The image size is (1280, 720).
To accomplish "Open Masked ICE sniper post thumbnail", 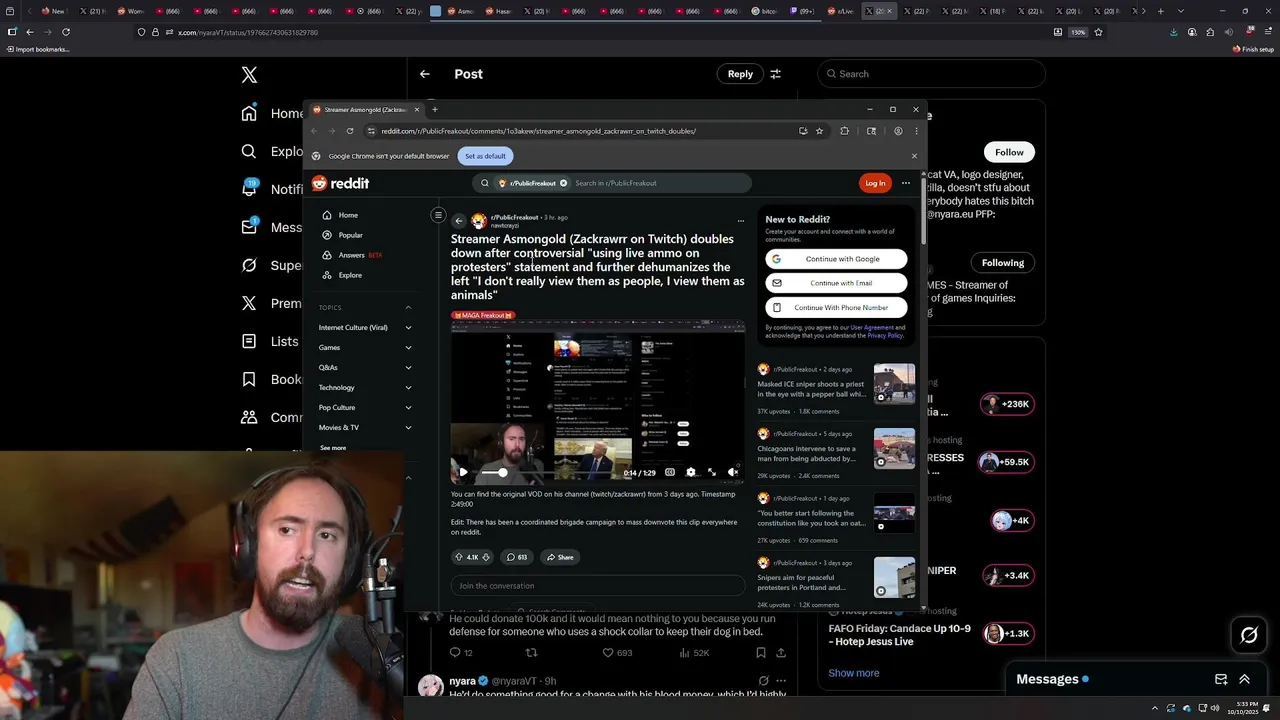I will [x=894, y=384].
